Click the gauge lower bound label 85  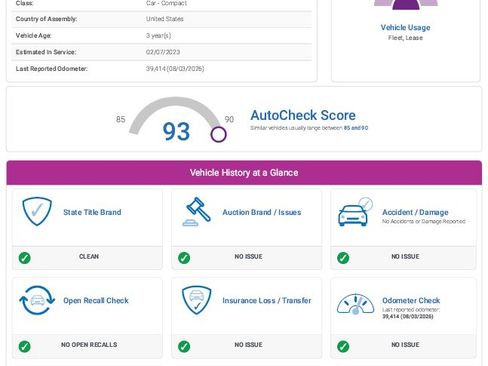tap(121, 119)
